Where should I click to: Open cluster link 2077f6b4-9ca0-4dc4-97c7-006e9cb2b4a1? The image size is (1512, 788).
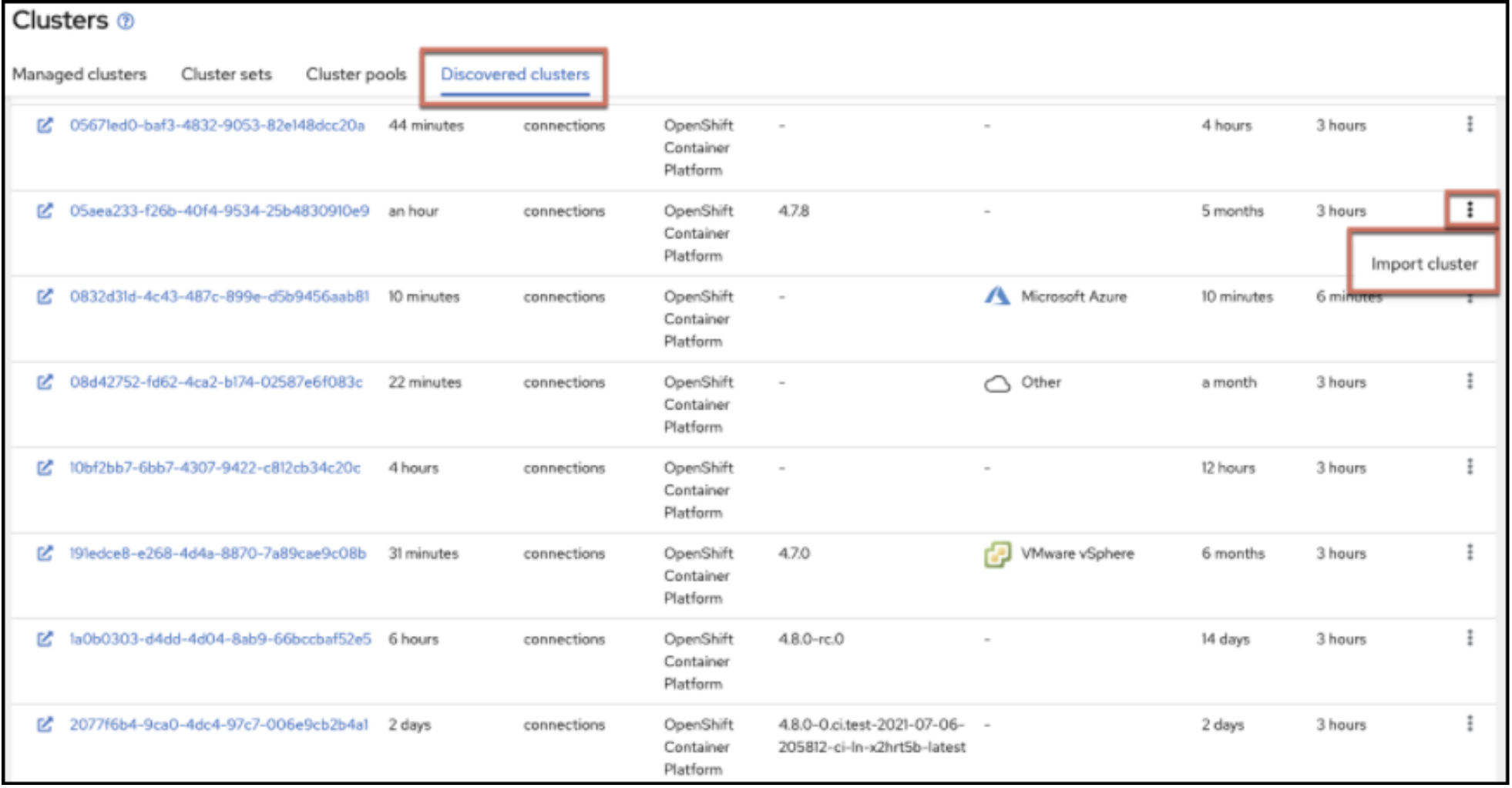[219, 724]
